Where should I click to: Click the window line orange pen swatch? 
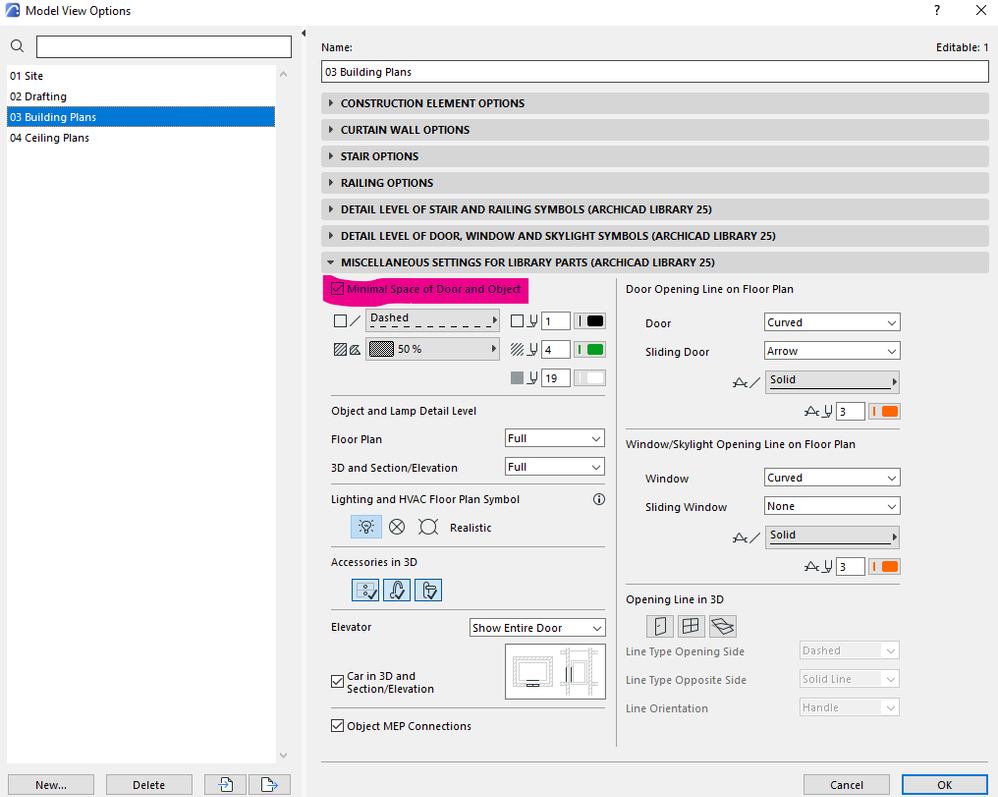(x=884, y=567)
